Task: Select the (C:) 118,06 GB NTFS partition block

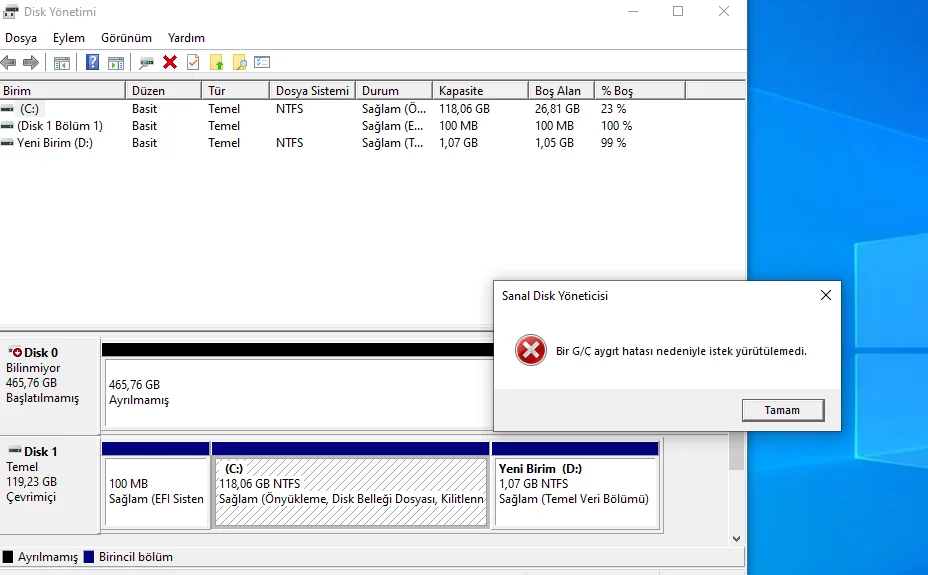Action: (351, 492)
